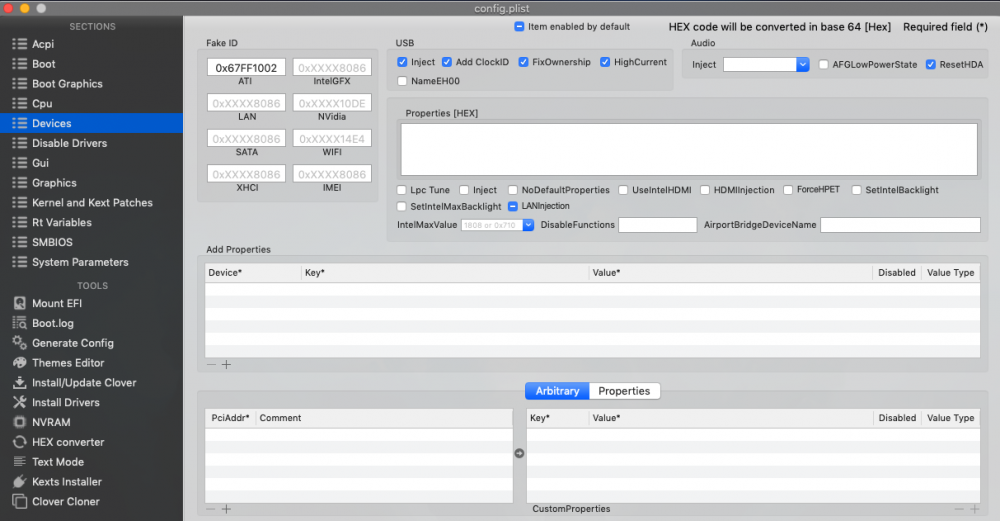Open Kernel and Kext Patches section
Image resolution: width=1000 pixels, height=521 pixels.
pos(91,202)
